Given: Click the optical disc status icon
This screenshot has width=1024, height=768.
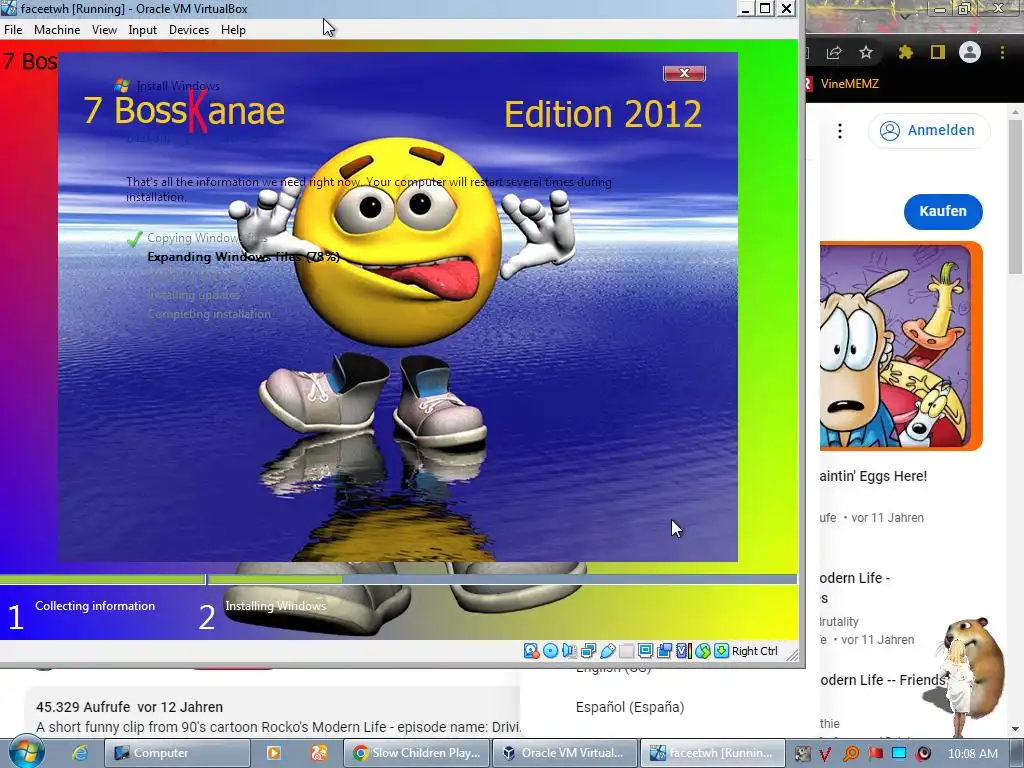Looking at the screenshot, I should (551, 651).
